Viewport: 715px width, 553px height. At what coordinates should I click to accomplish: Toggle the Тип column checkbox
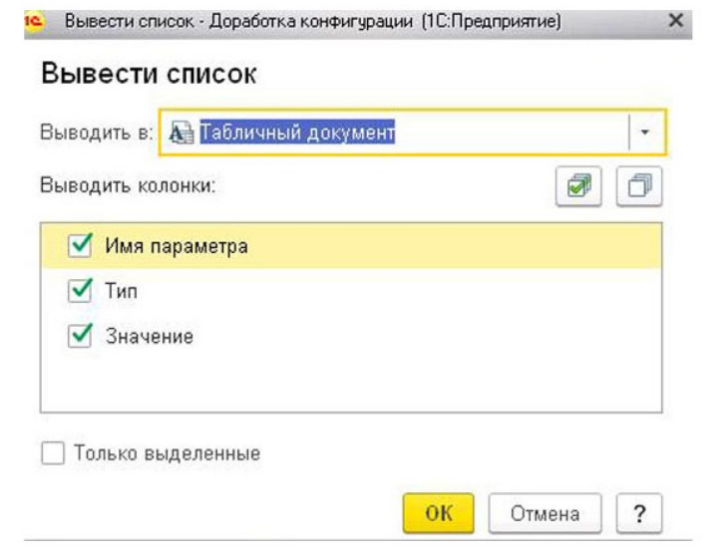(x=81, y=291)
